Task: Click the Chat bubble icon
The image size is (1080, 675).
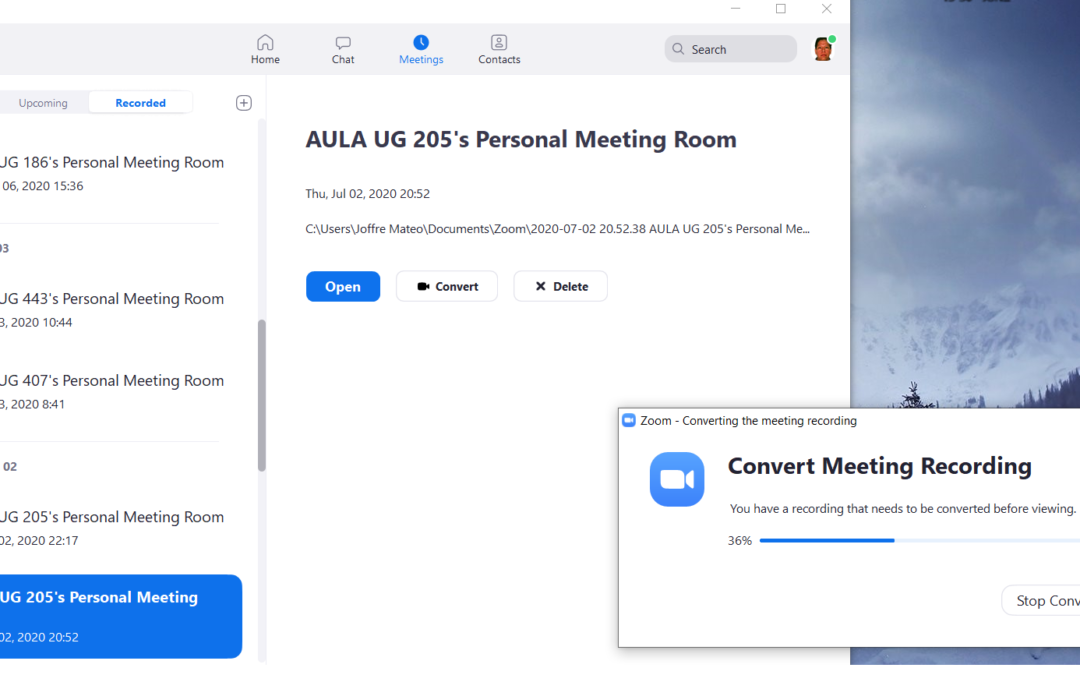Action: pos(343,43)
